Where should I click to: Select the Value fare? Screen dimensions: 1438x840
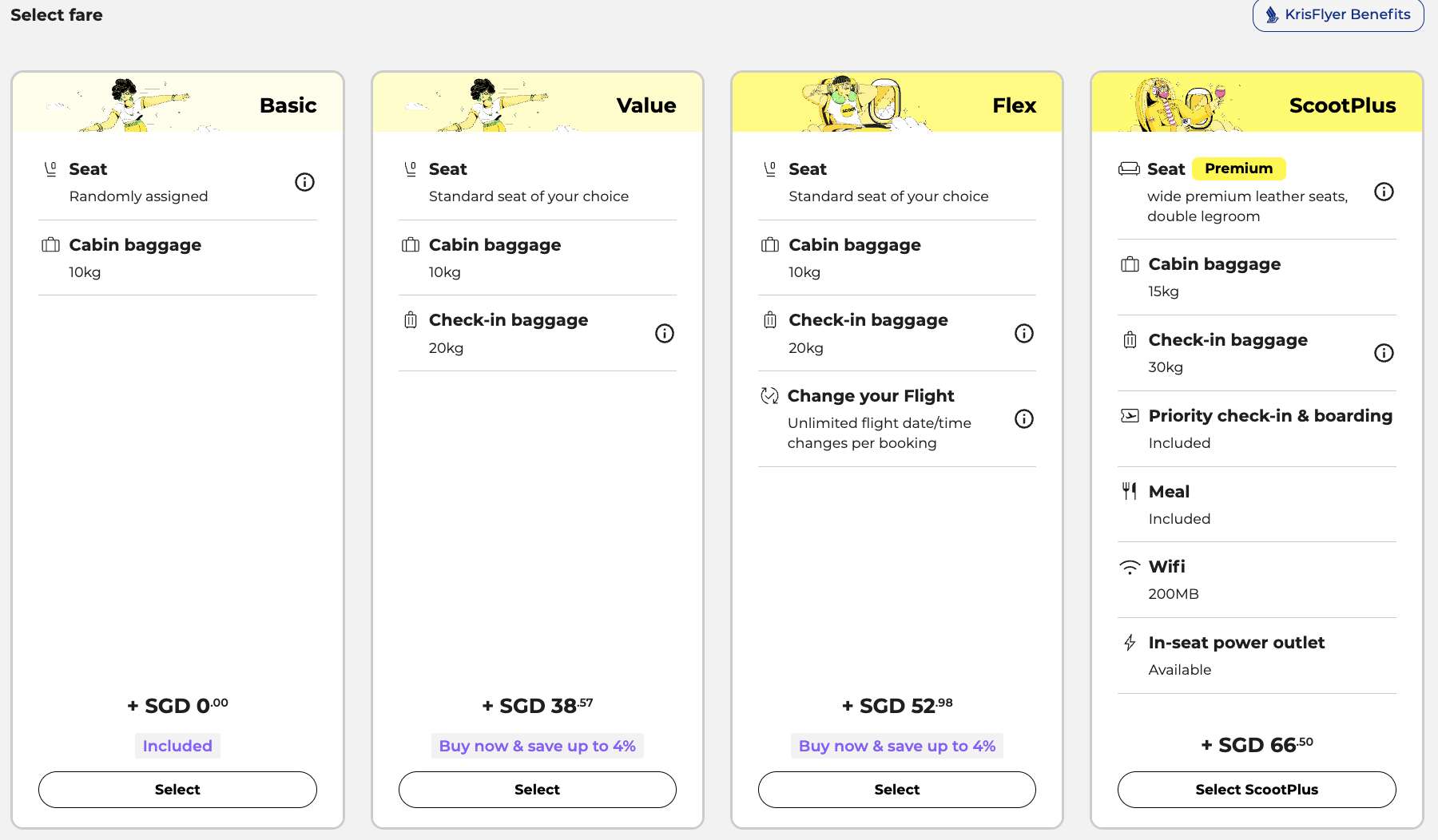click(536, 789)
